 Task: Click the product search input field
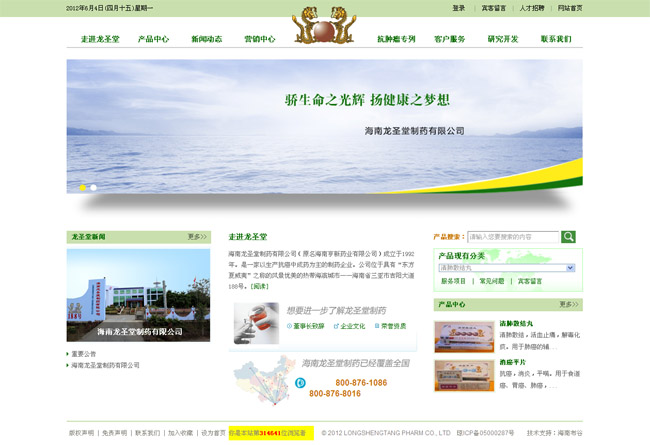coord(511,237)
